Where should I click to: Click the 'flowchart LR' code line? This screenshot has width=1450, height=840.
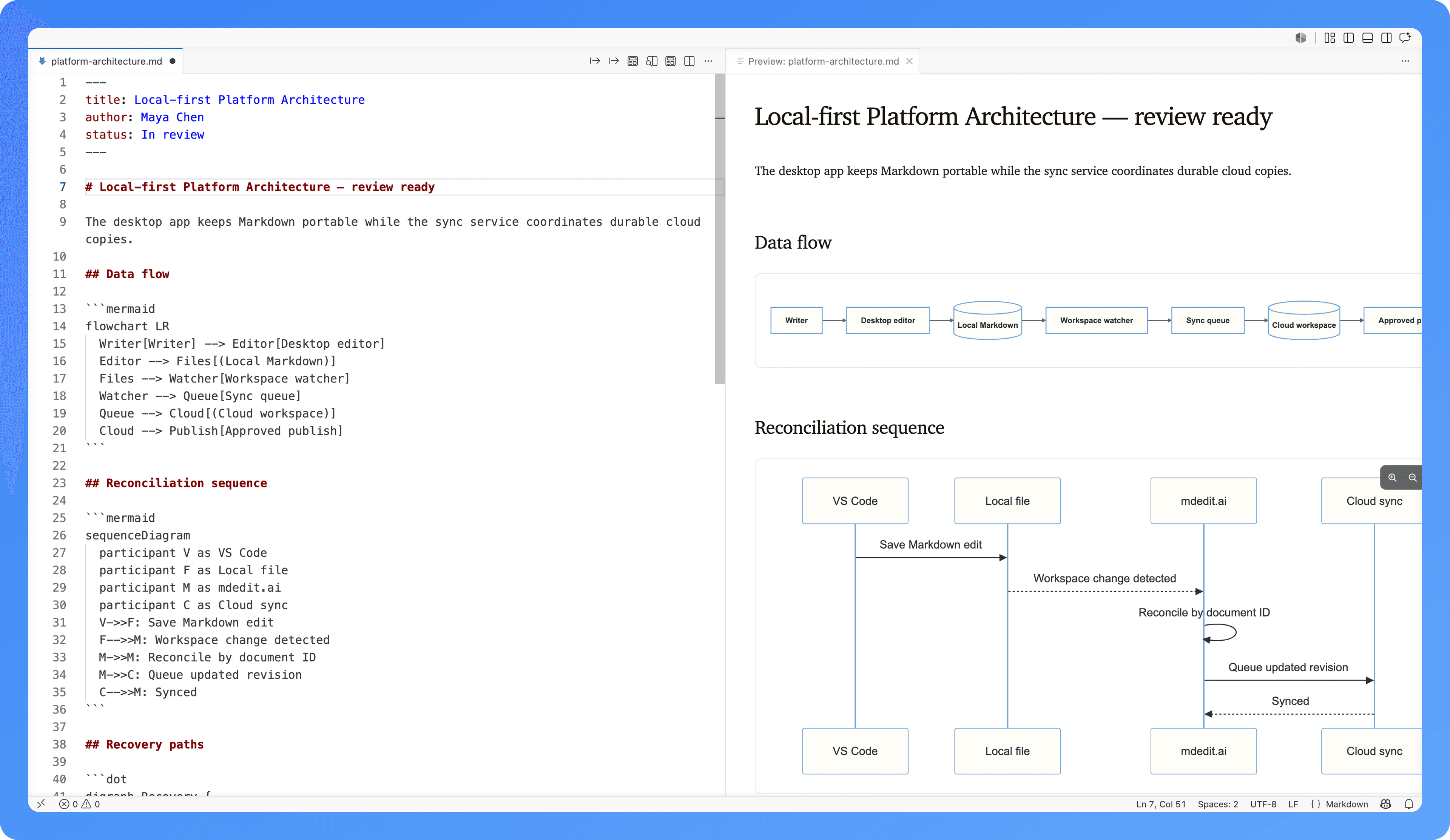click(127, 326)
